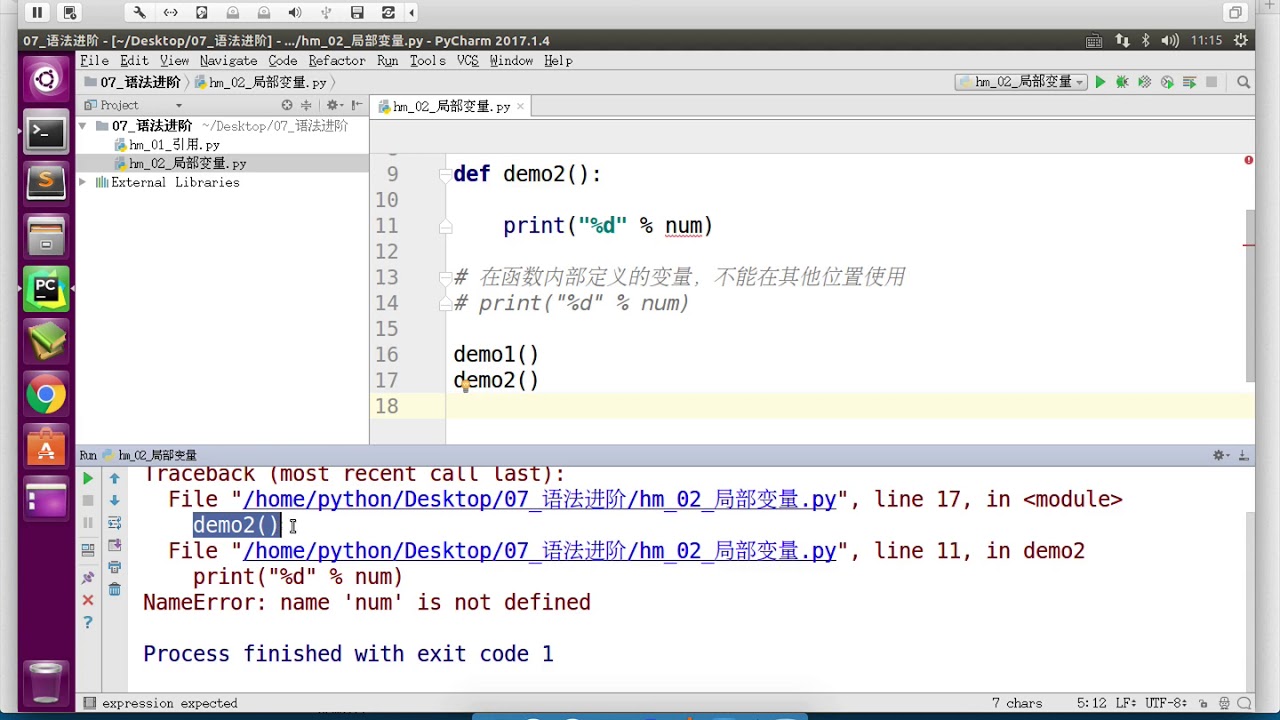Rerun program in Run panel
This screenshot has width=1280, height=720.
pyautogui.click(x=88, y=478)
